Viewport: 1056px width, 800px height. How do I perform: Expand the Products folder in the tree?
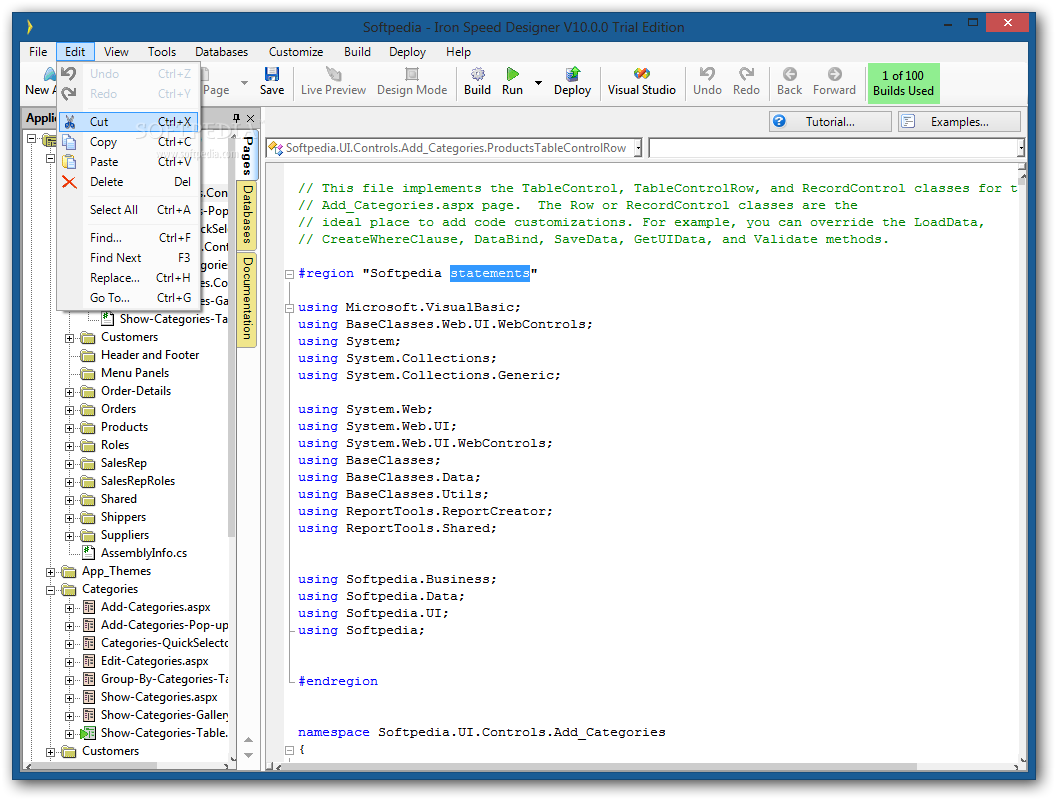pos(69,428)
